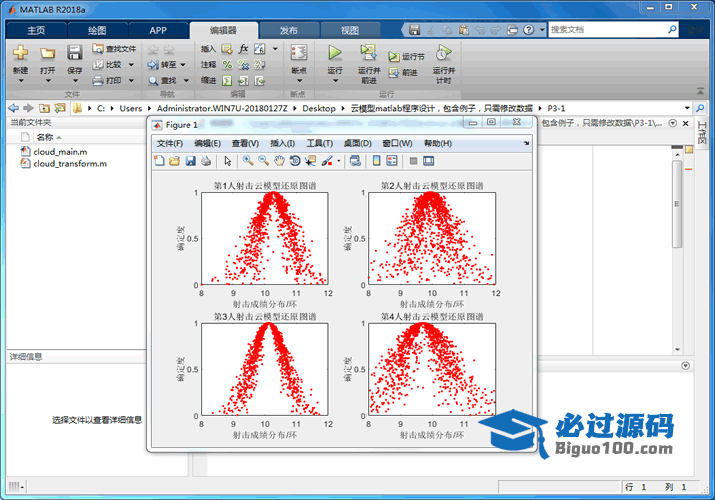Toggle the edit plot arrow tool
Image resolution: width=715 pixels, height=500 pixels.
228,161
